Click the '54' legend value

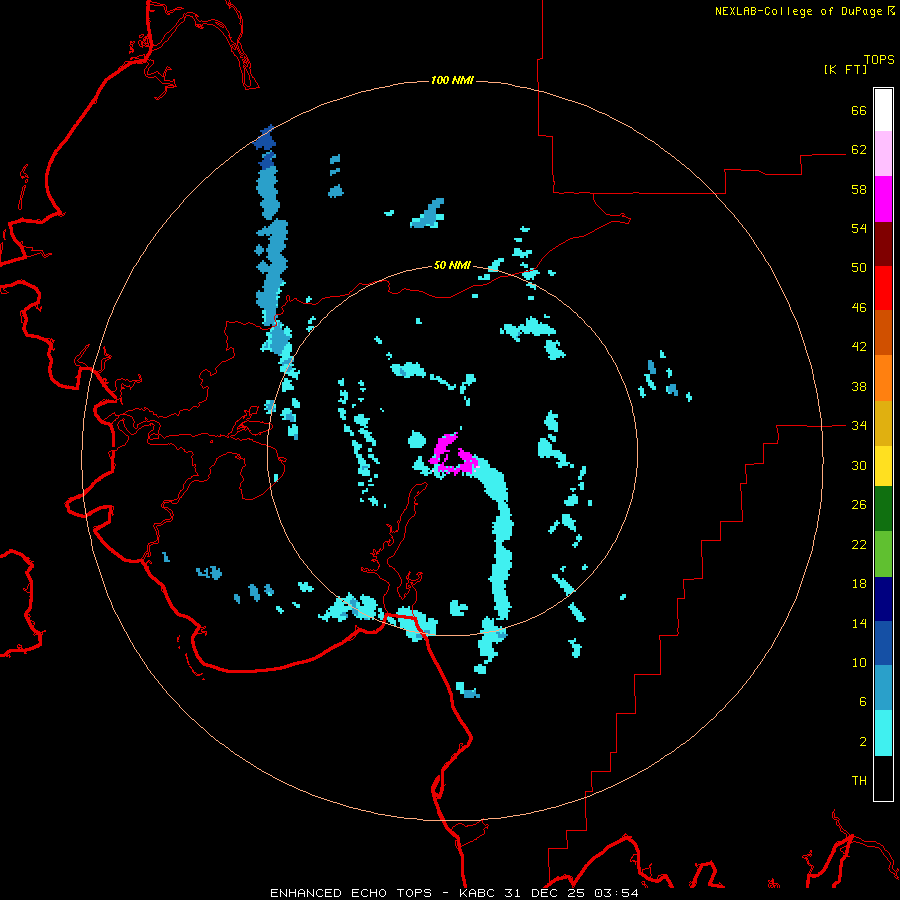click(x=859, y=228)
